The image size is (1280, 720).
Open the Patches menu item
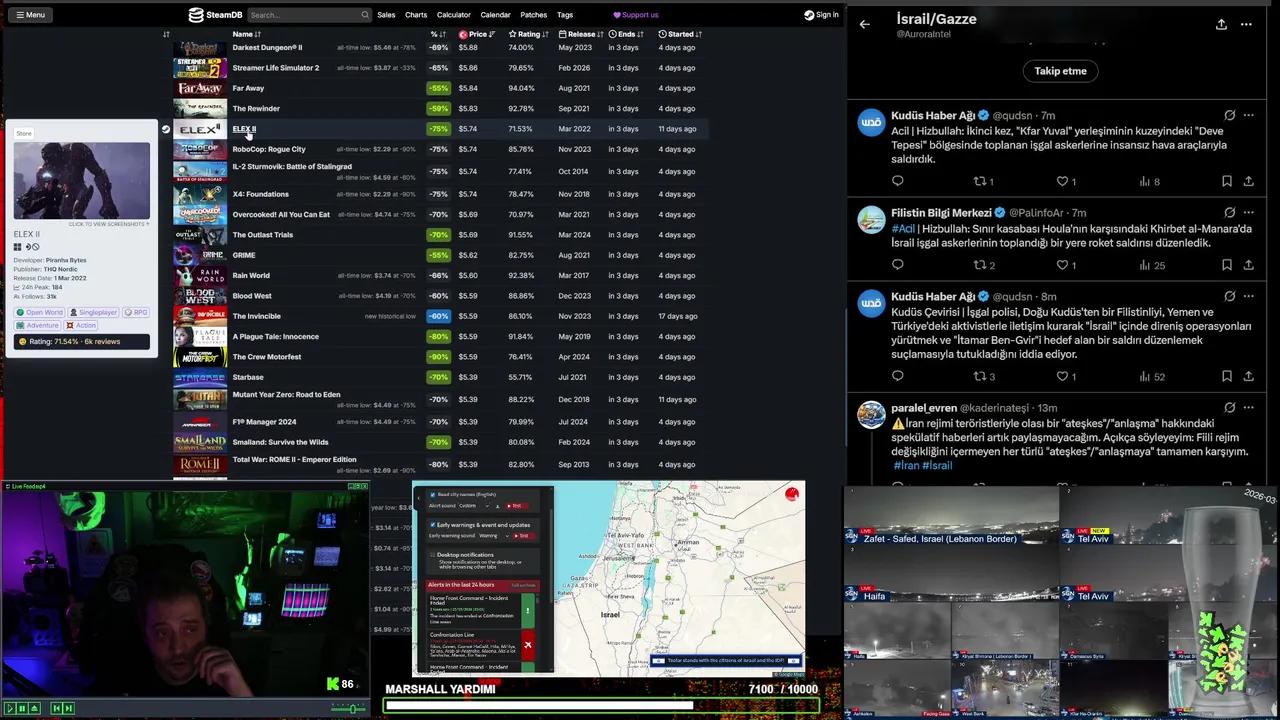point(533,15)
